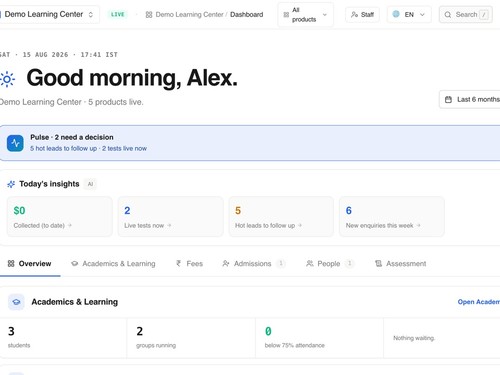Image resolution: width=500 pixels, height=375 pixels.
Task: Open the Pulse 2 need a decision banner
Action: 250,143
